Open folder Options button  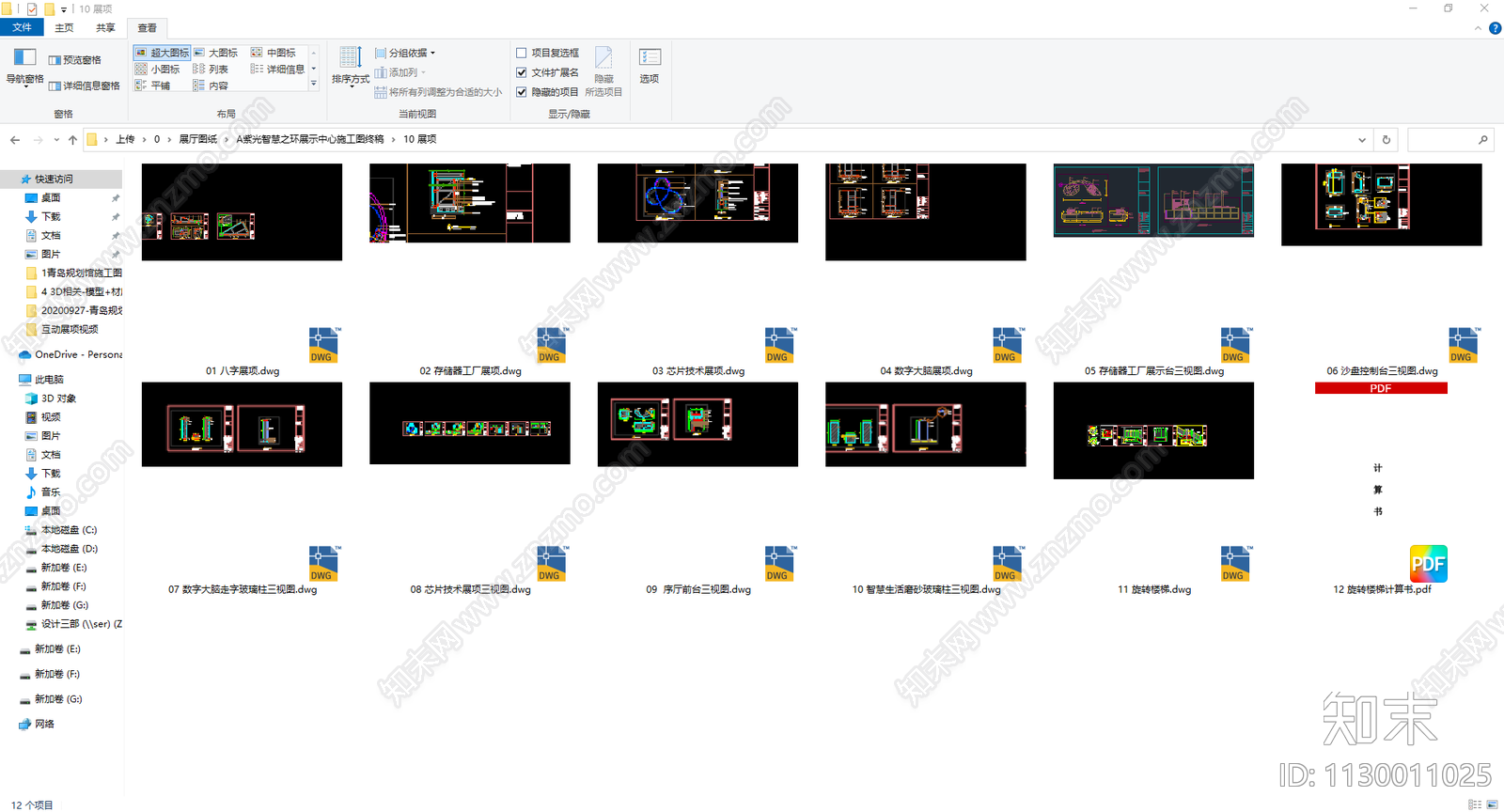pyautogui.click(x=650, y=66)
